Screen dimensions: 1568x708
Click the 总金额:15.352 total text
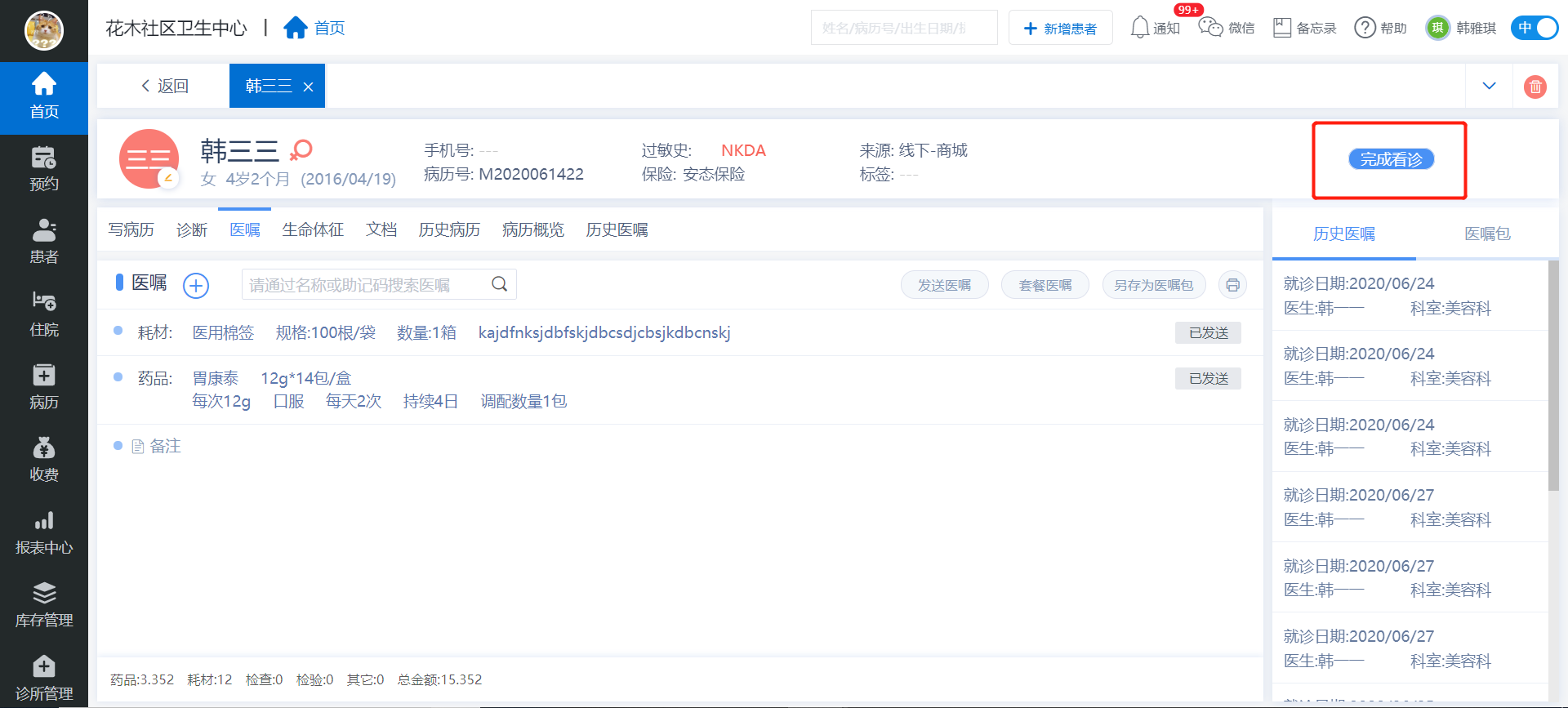[440, 679]
